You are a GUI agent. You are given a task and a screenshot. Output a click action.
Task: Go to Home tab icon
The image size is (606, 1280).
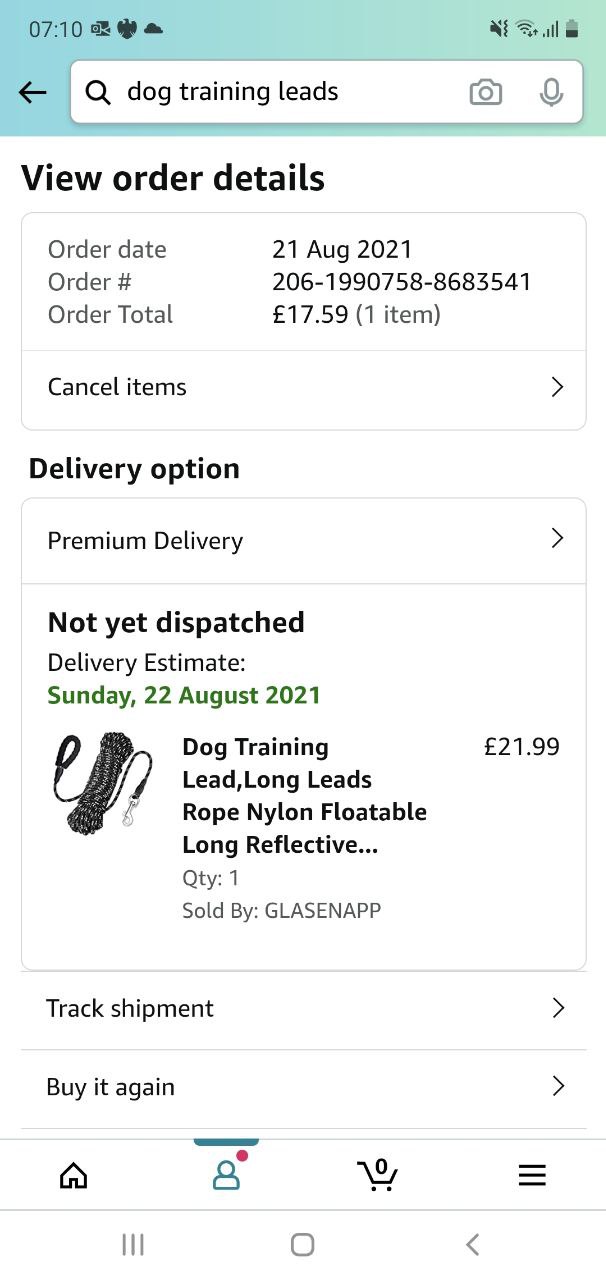73,1176
